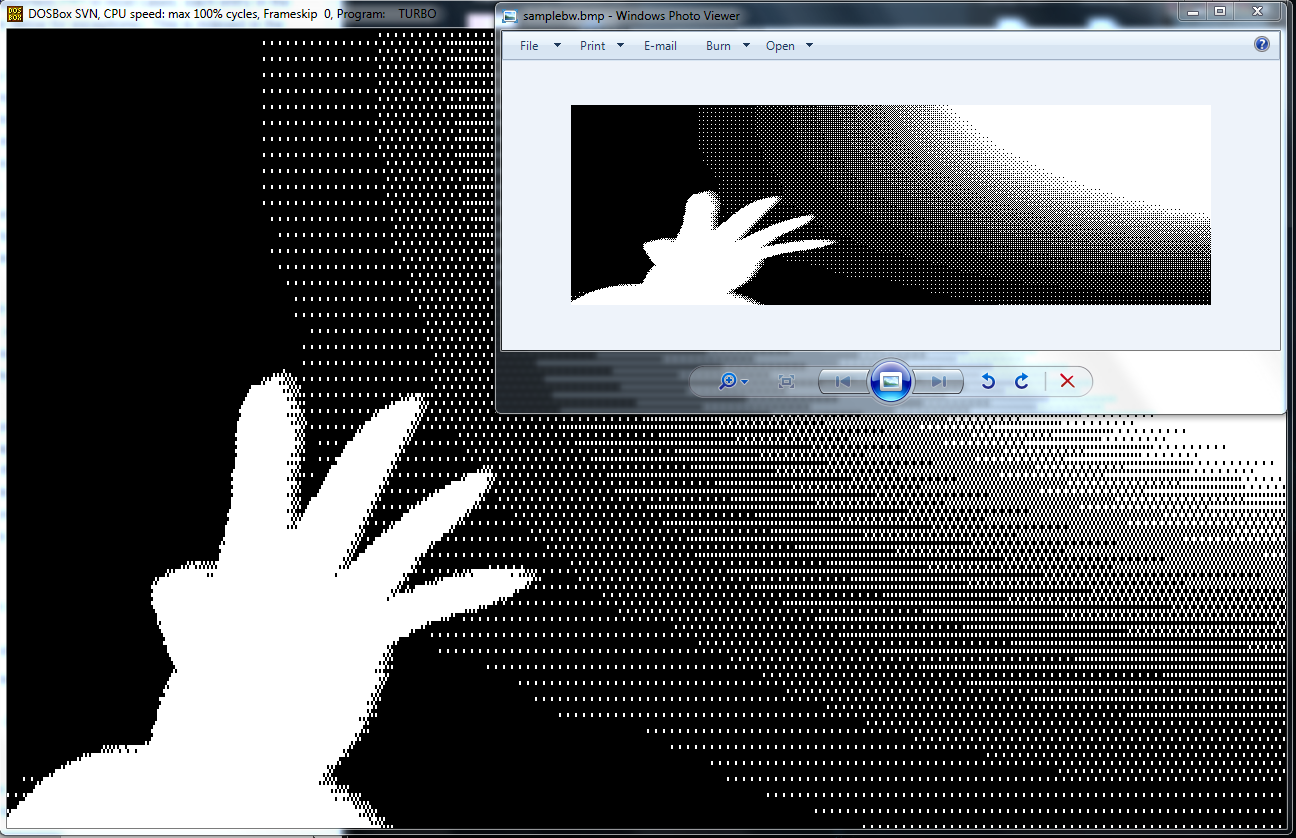The width and height of the screenshot is (1296, 838).
Task: Expand the Burn dropdown arrow
Action: tap(746, 46)
